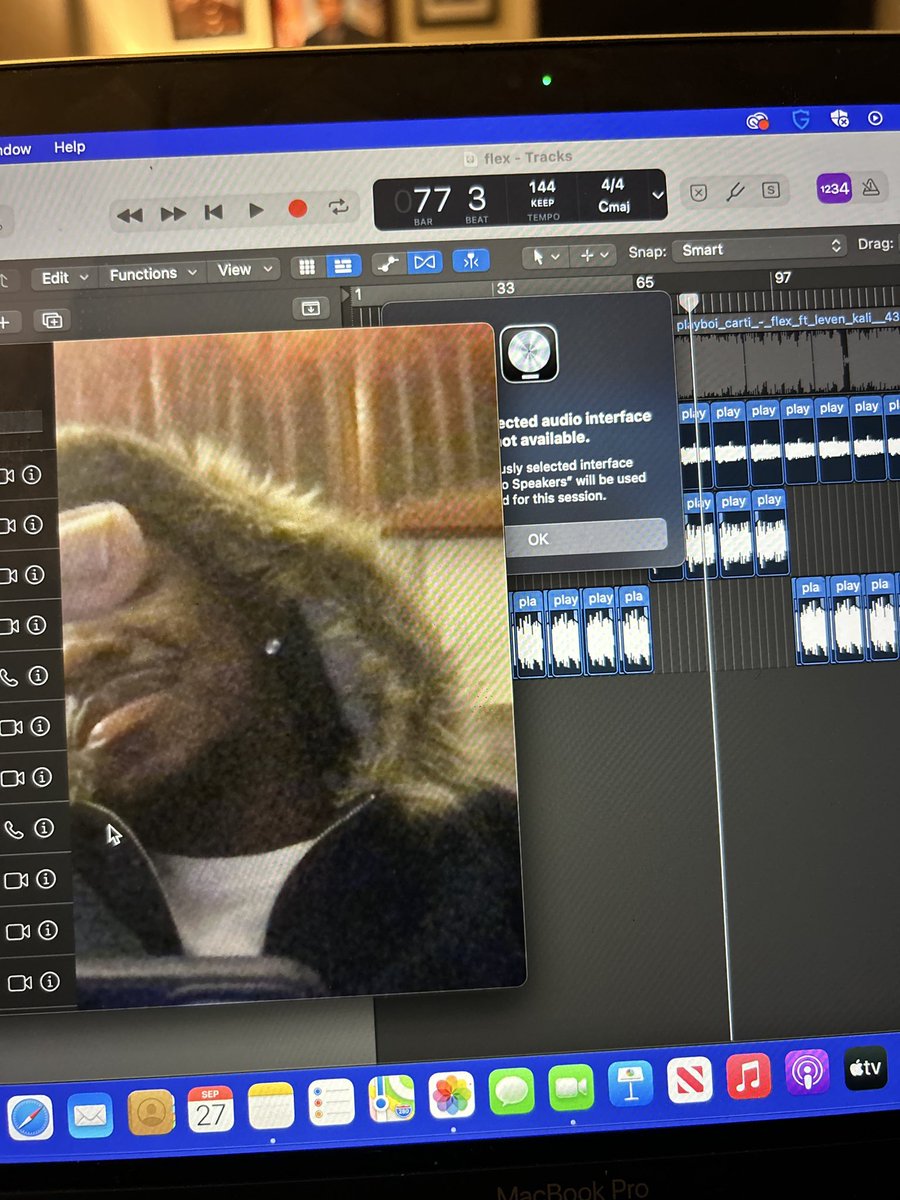
Task: Open Maps from the Dock
Action: [x=391, y=1098]
